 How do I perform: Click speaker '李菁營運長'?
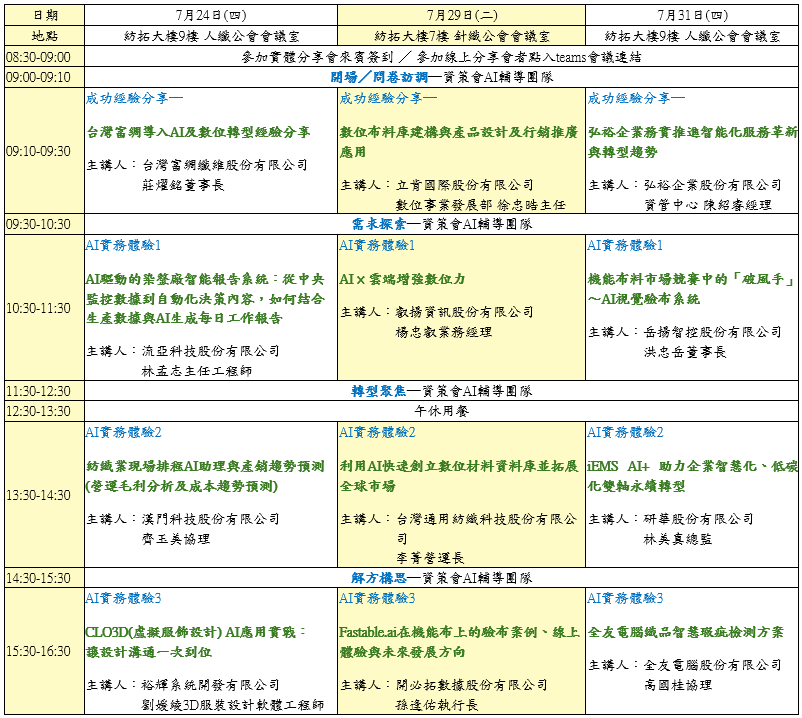(430, 558)
